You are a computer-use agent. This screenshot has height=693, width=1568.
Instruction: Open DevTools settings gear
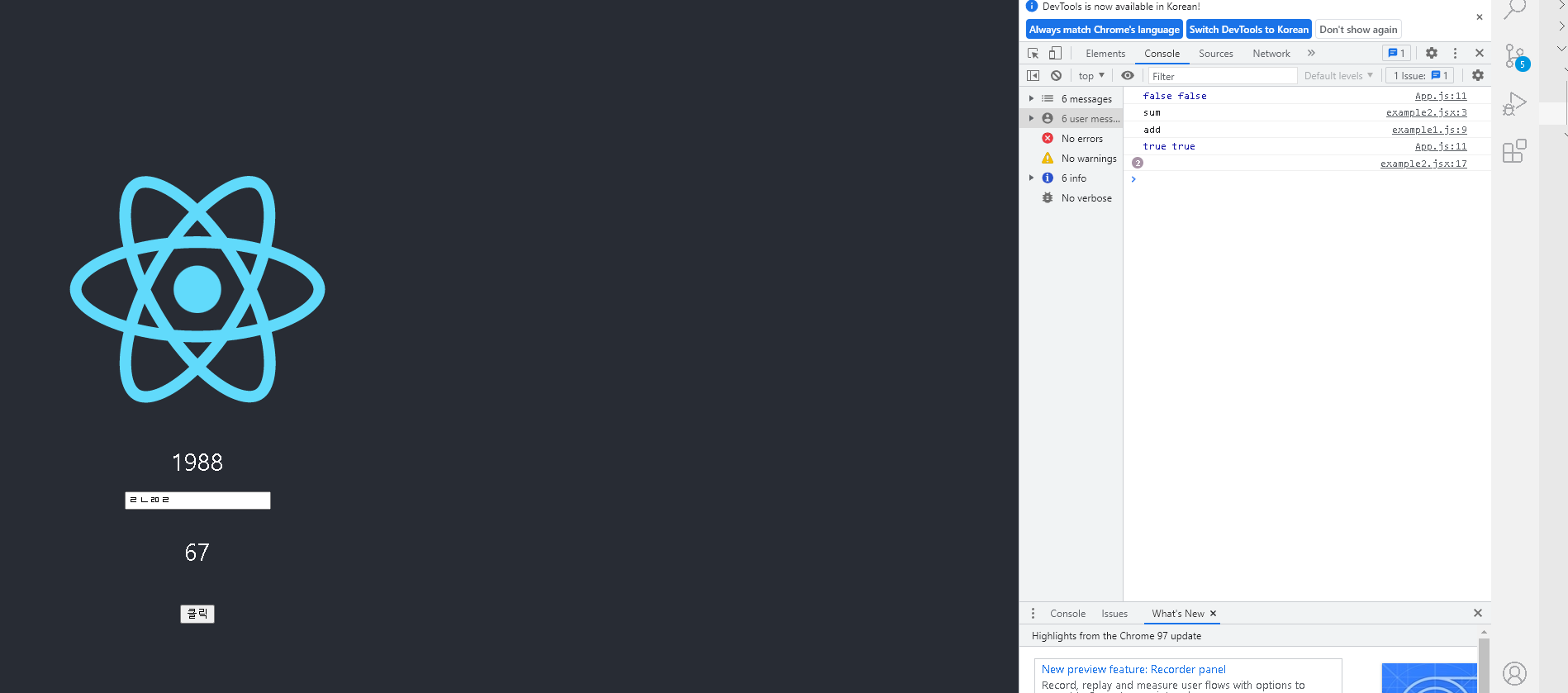pyautogui.click(x=1432, y=53)
